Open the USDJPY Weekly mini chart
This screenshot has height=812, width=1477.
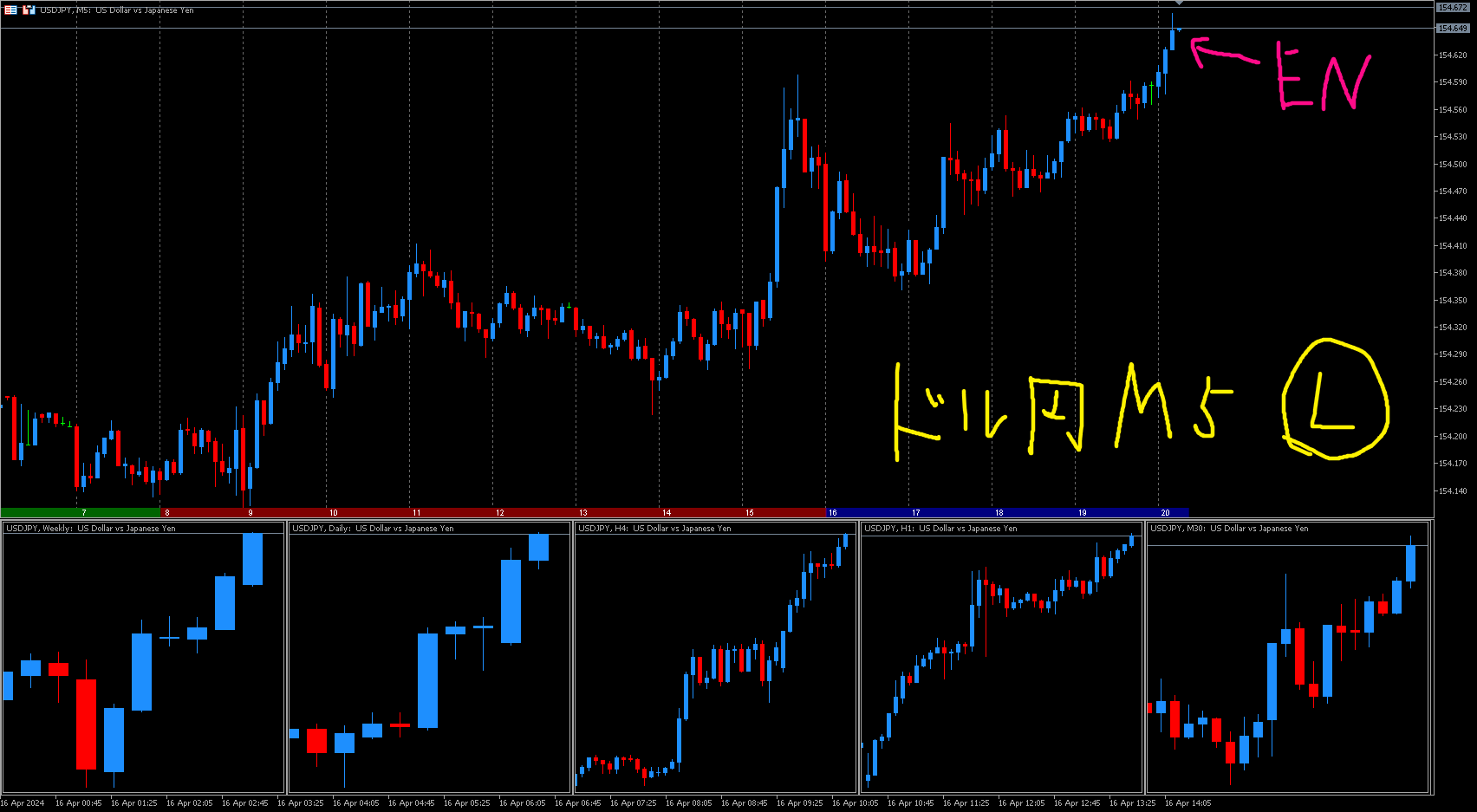click(x=143, y=659)
